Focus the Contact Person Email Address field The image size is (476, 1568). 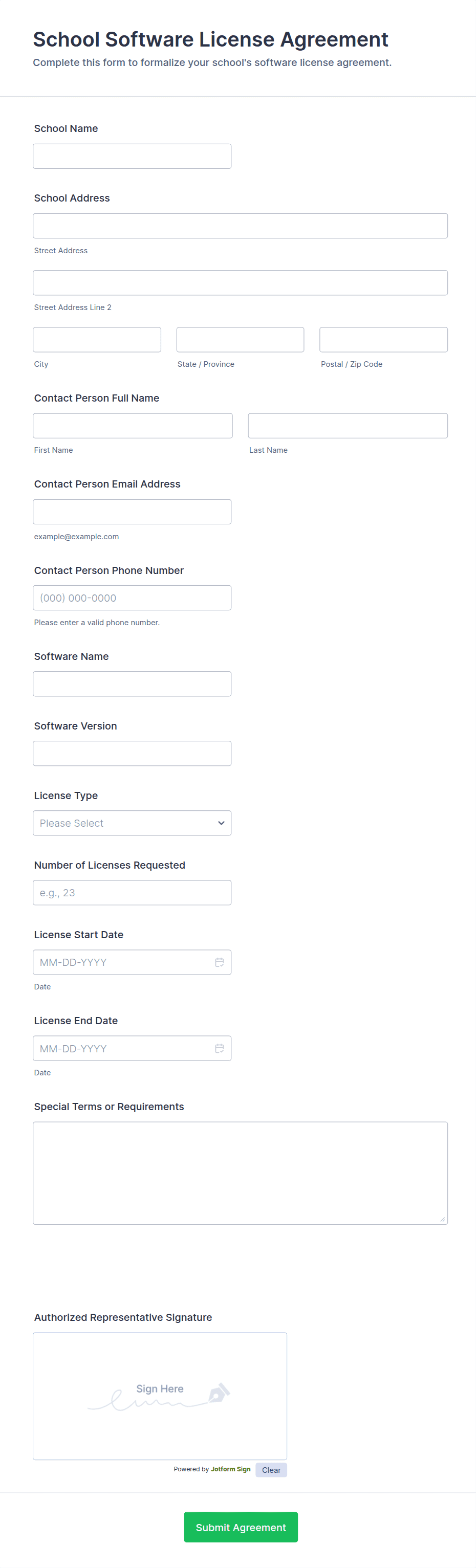click(132, 512)
